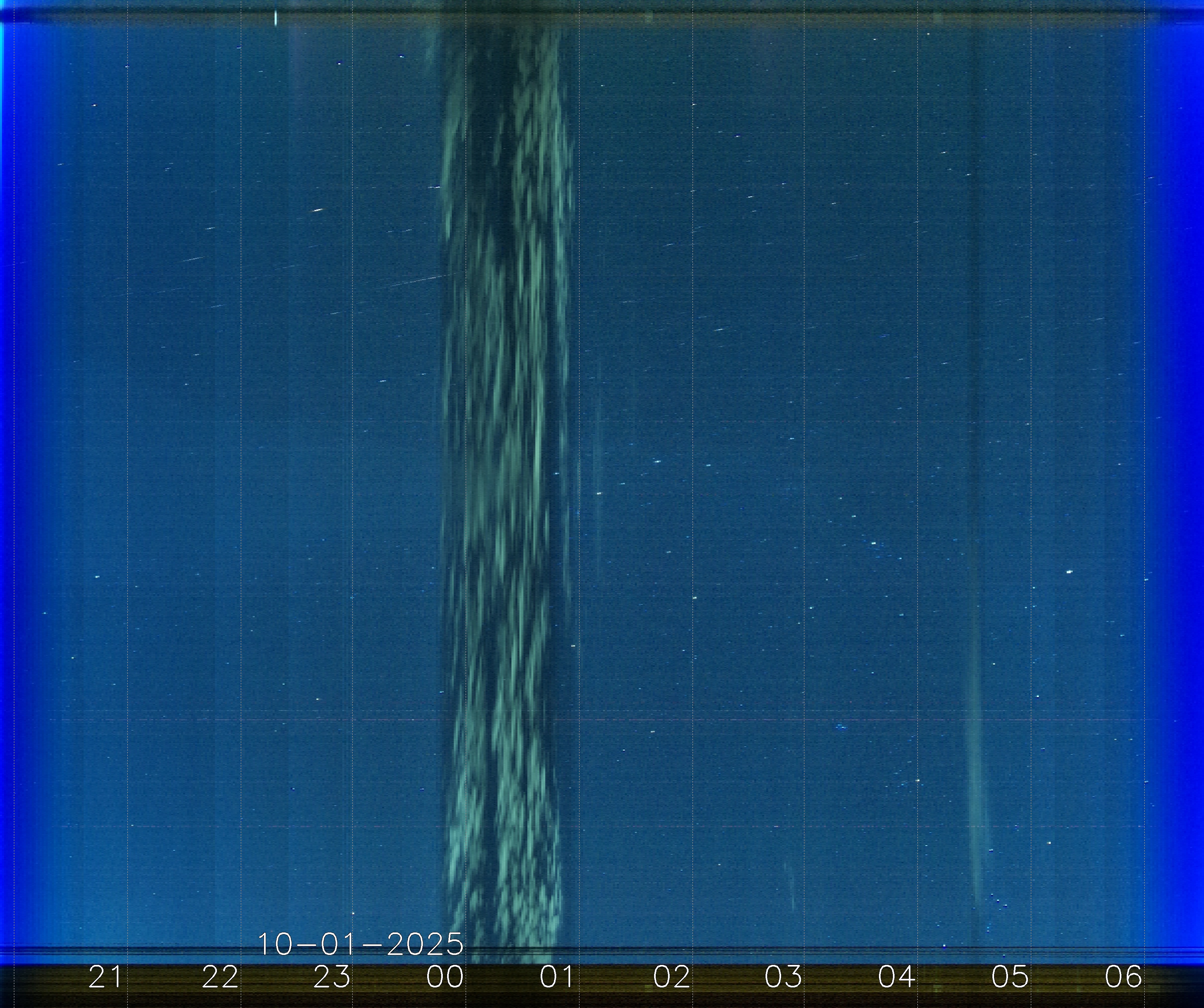Click the 06 hour label
Image resolution: width=1204 pixels, height=1008 pixels.
[1123, 976]
